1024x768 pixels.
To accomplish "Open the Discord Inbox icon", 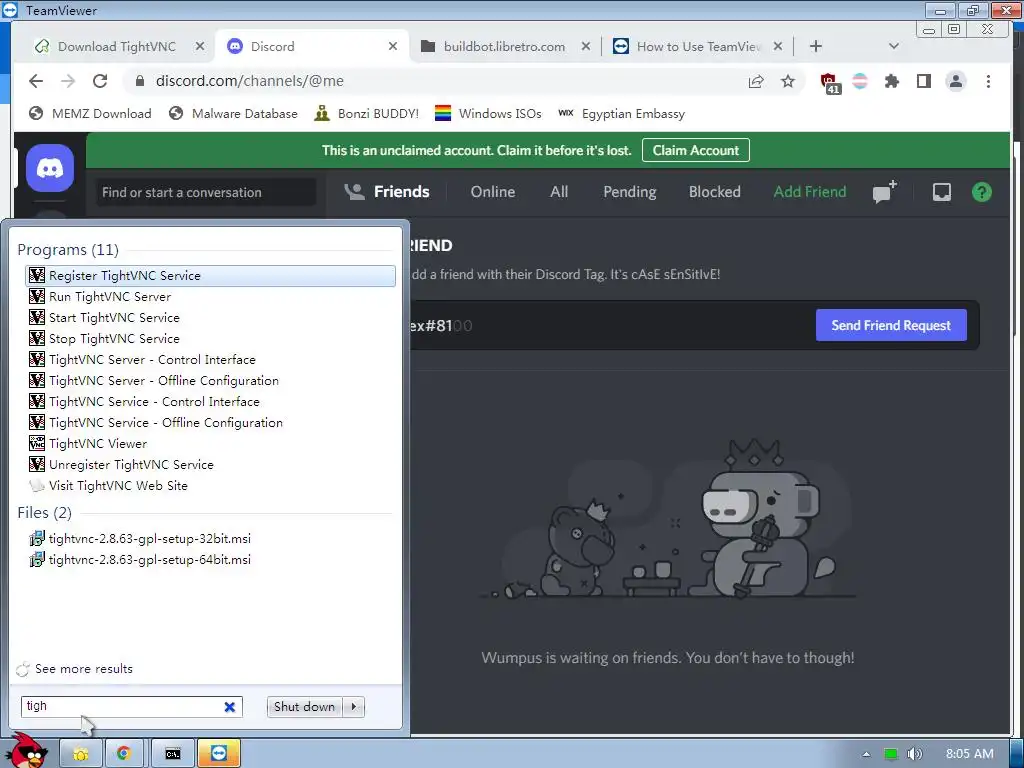I will pos(941,192).
